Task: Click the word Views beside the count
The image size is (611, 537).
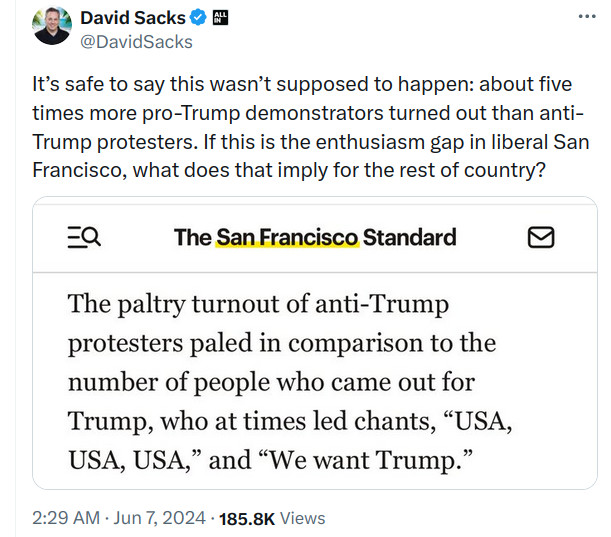Action: tap(303, 518)
